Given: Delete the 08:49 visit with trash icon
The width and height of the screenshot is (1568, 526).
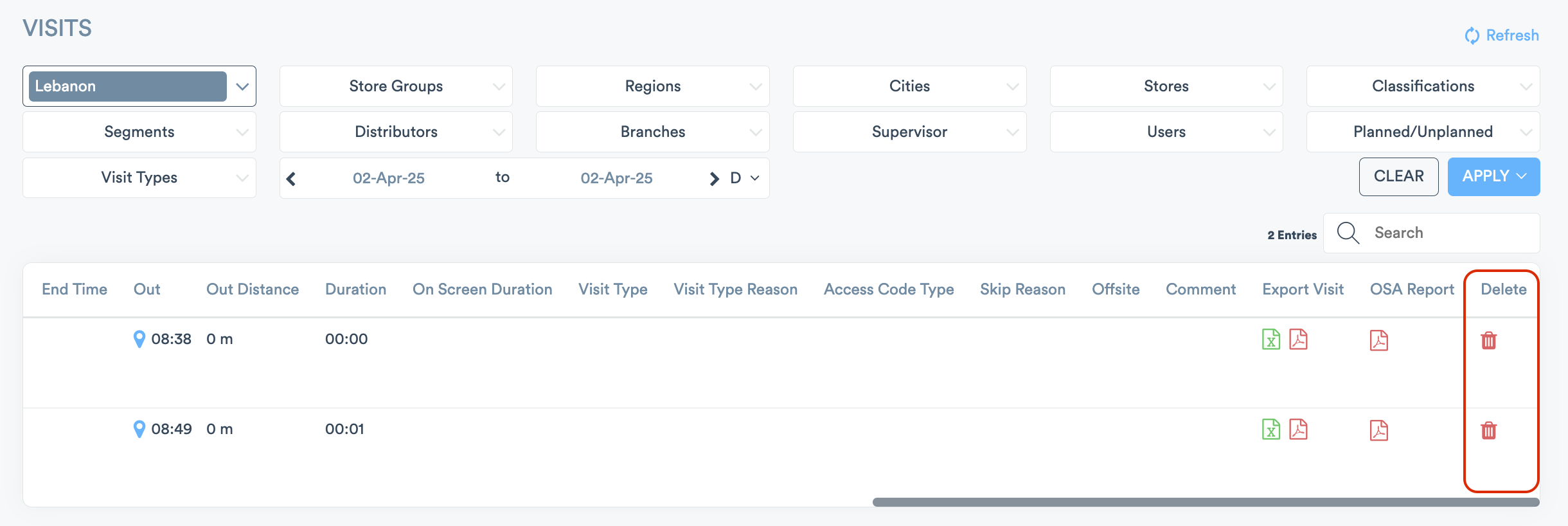Looking at the screenshot, I should [1488, 430].
